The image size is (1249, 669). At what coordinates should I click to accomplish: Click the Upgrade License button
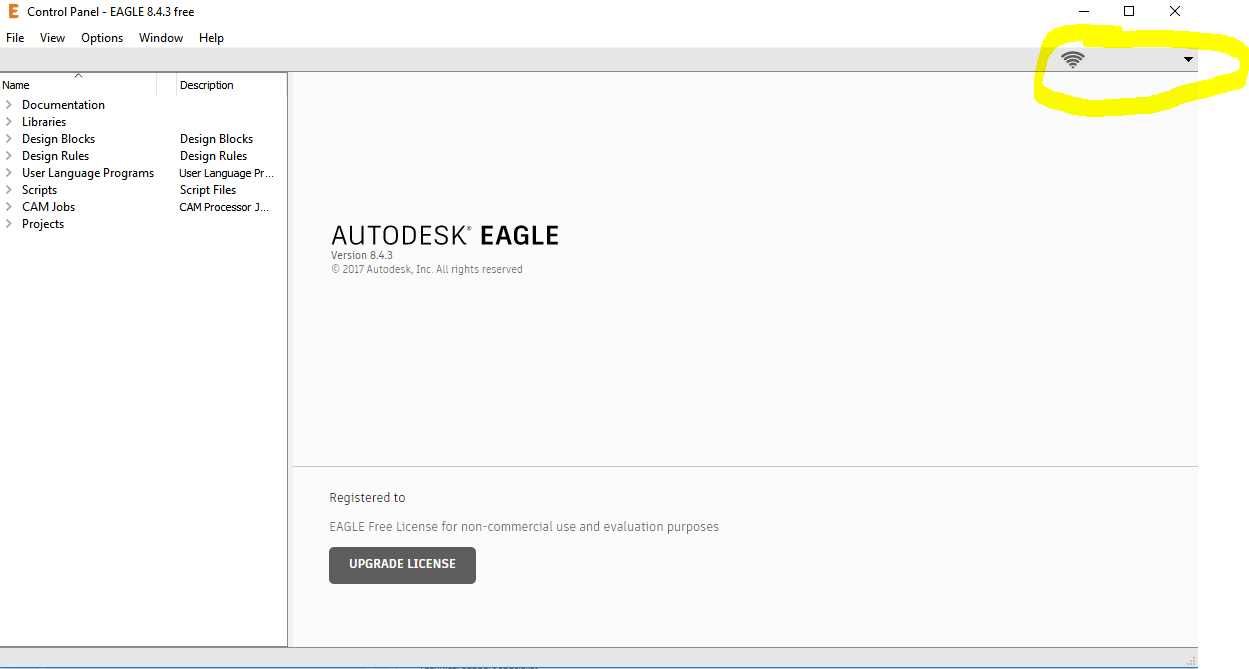coord(402,565)
